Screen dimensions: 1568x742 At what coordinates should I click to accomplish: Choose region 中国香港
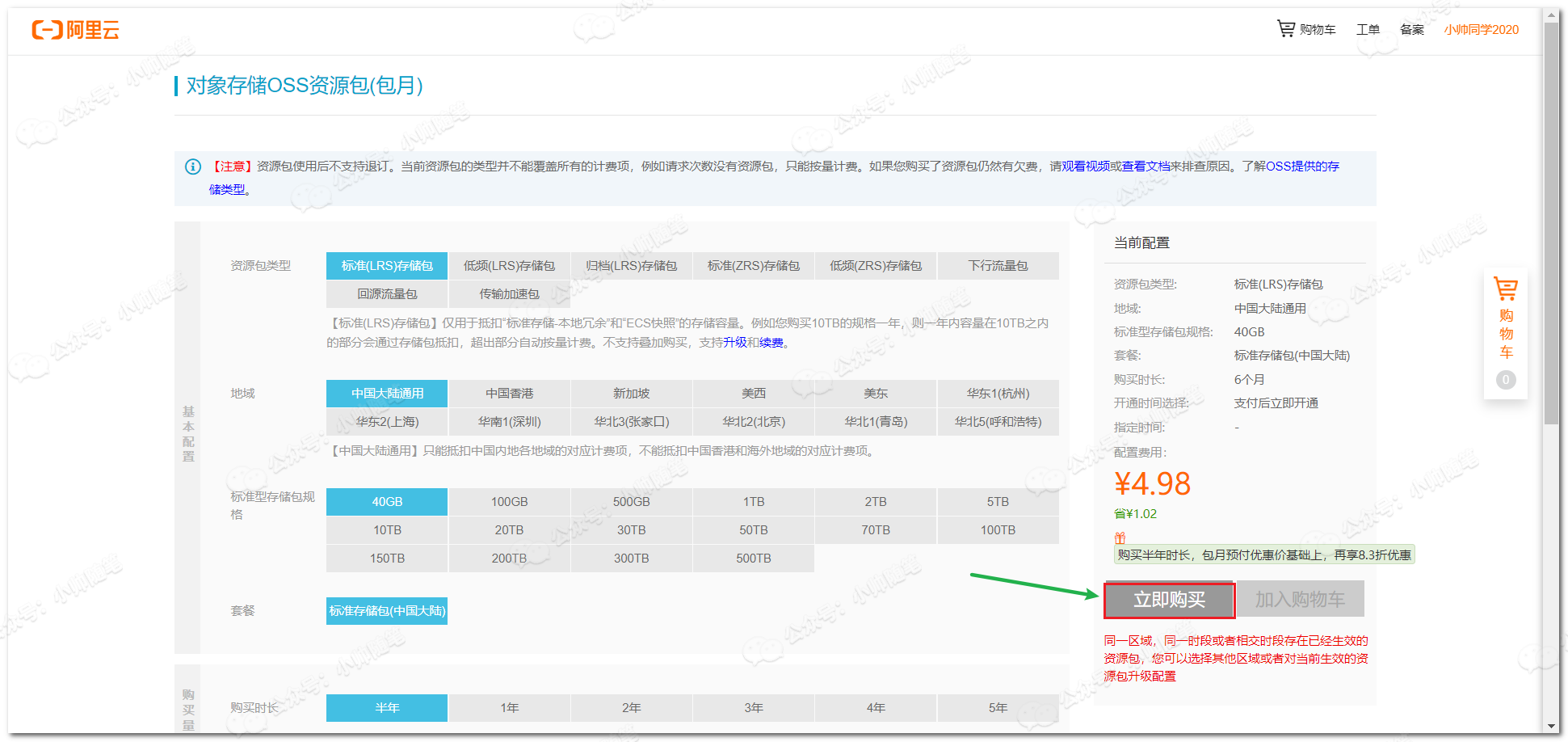[x=509, y=394]
